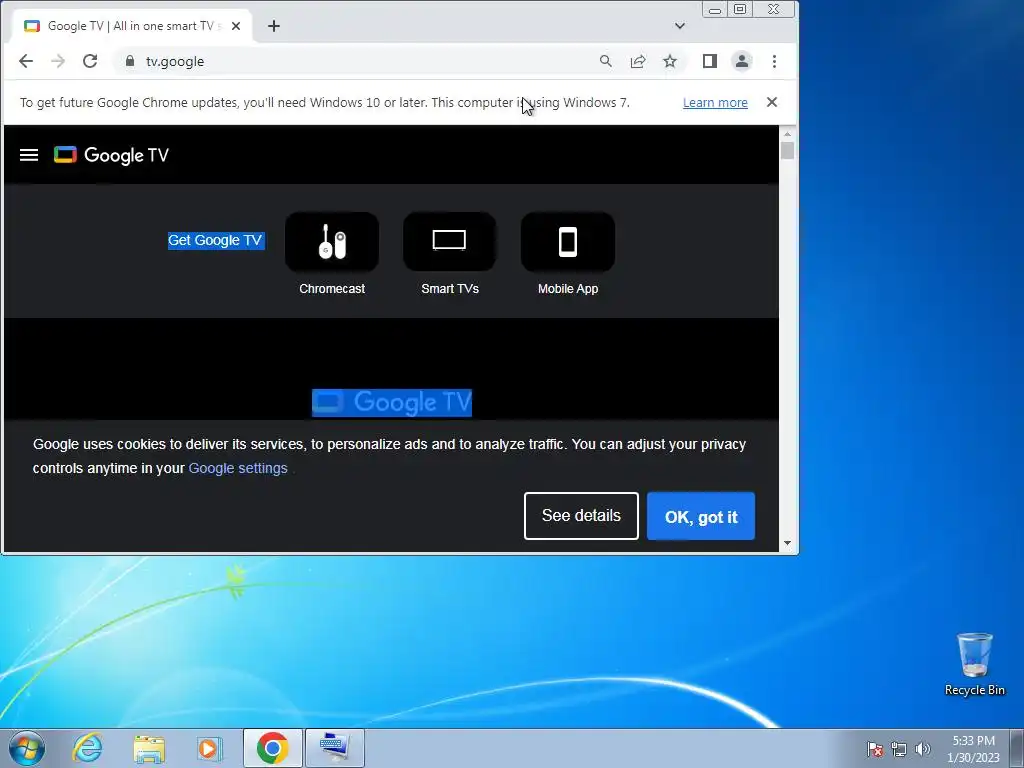Image resolution: width=1024 pixels, height=768 pixels.
Task: Open Windows Media Player on taskbar
Action: click(210, 748)
